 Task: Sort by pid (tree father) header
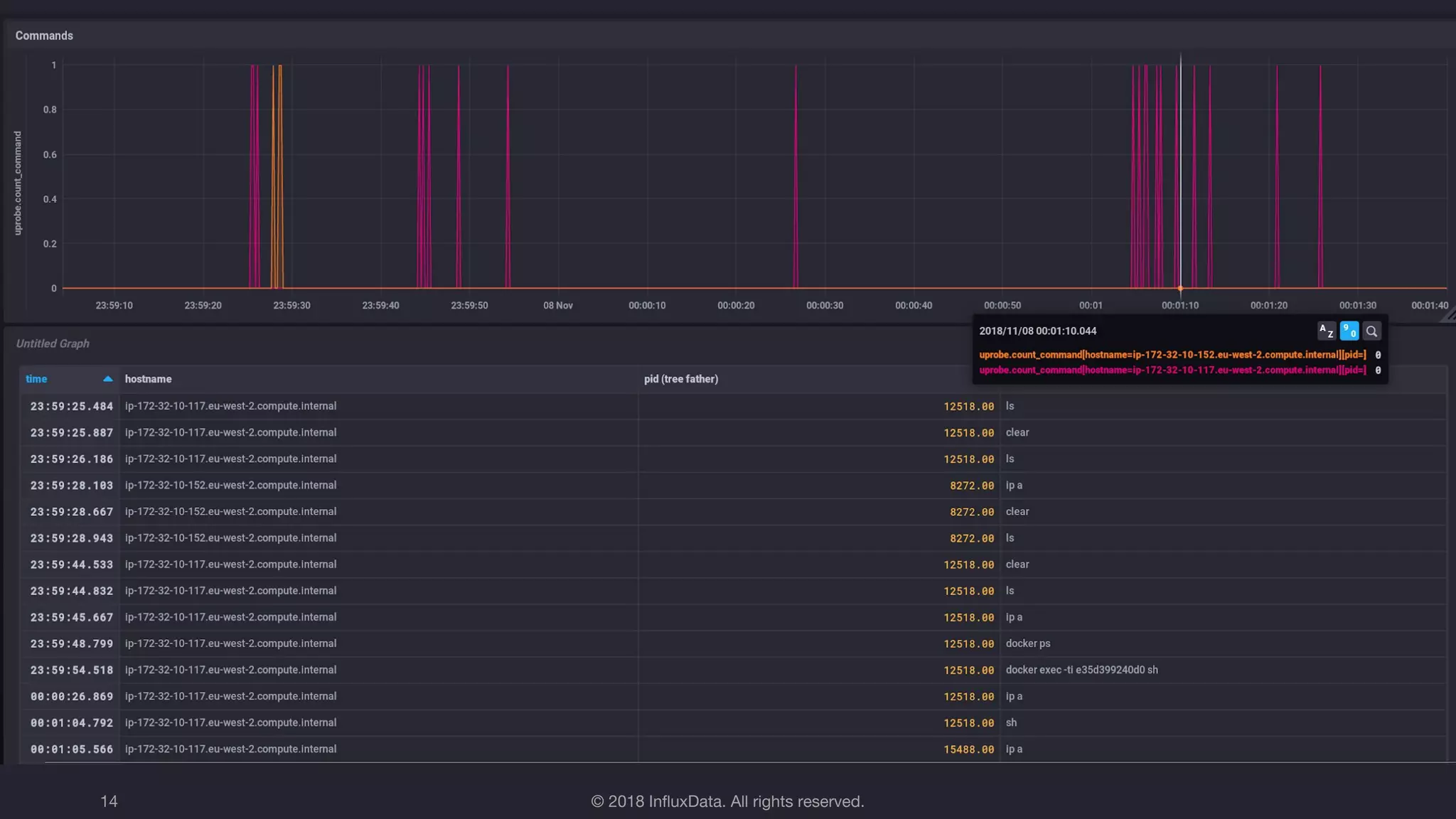coord(680,379)
